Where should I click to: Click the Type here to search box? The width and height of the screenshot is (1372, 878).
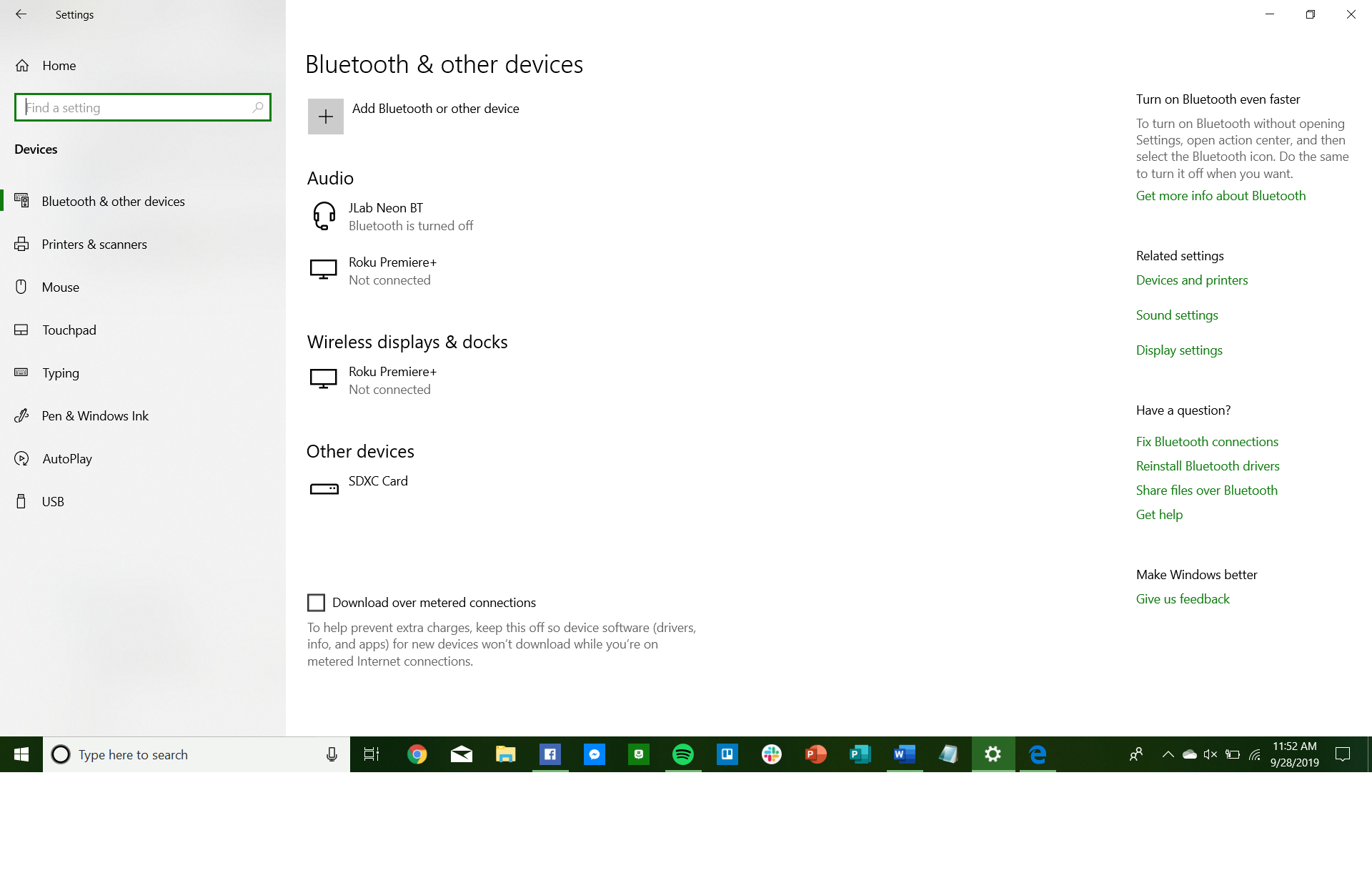tap(197, 754)
